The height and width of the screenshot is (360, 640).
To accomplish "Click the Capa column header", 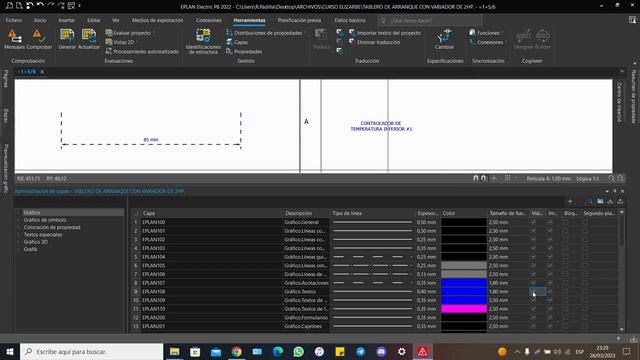I will pos(212,213).
